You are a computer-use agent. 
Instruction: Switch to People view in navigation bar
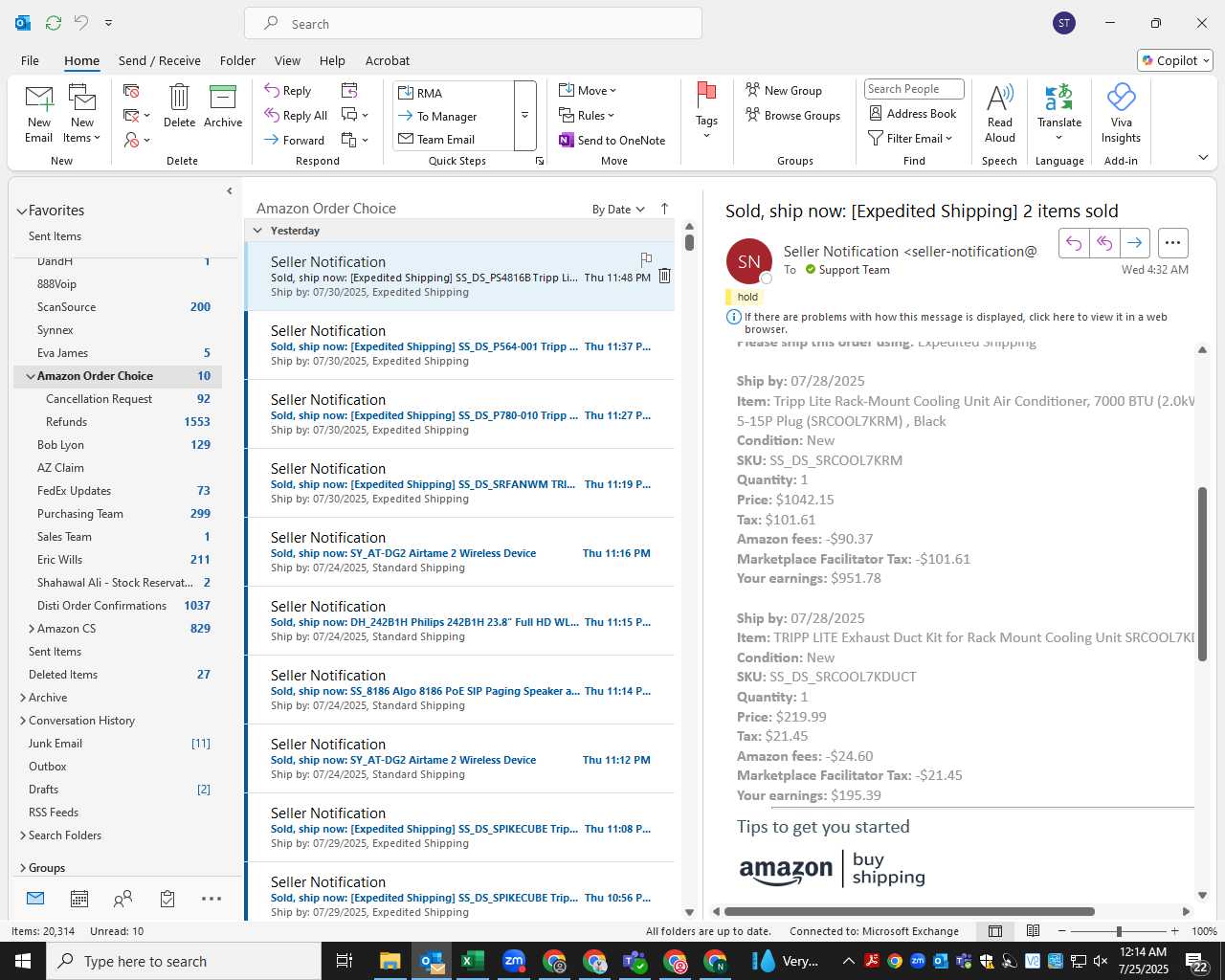(x=122, y=899)
